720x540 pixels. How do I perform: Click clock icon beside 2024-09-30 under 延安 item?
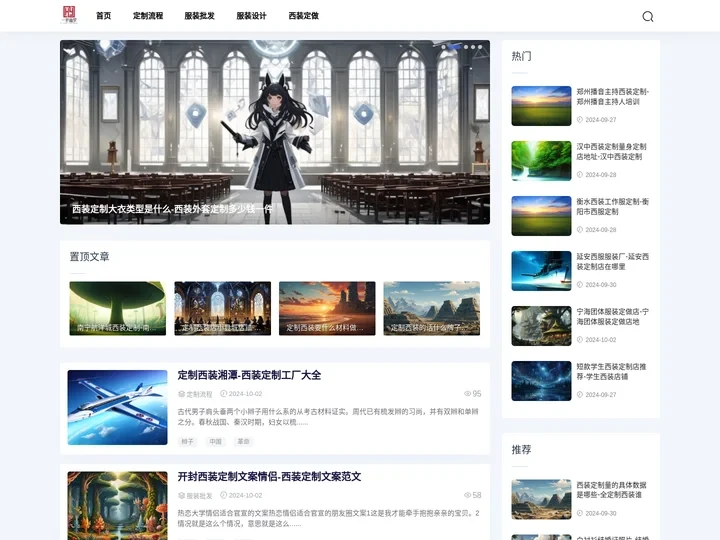point(580,285)
